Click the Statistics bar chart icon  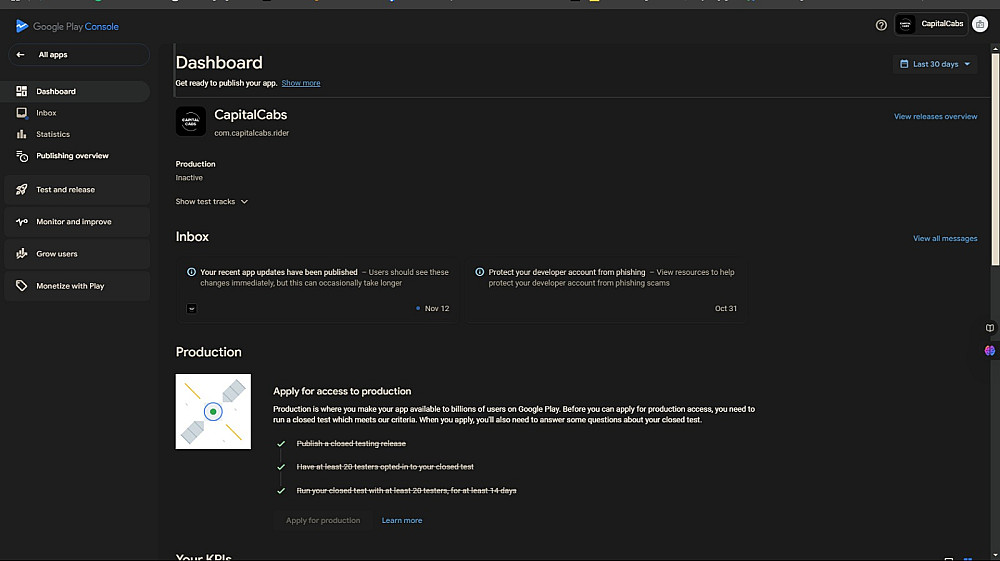[x=22, y=134]
